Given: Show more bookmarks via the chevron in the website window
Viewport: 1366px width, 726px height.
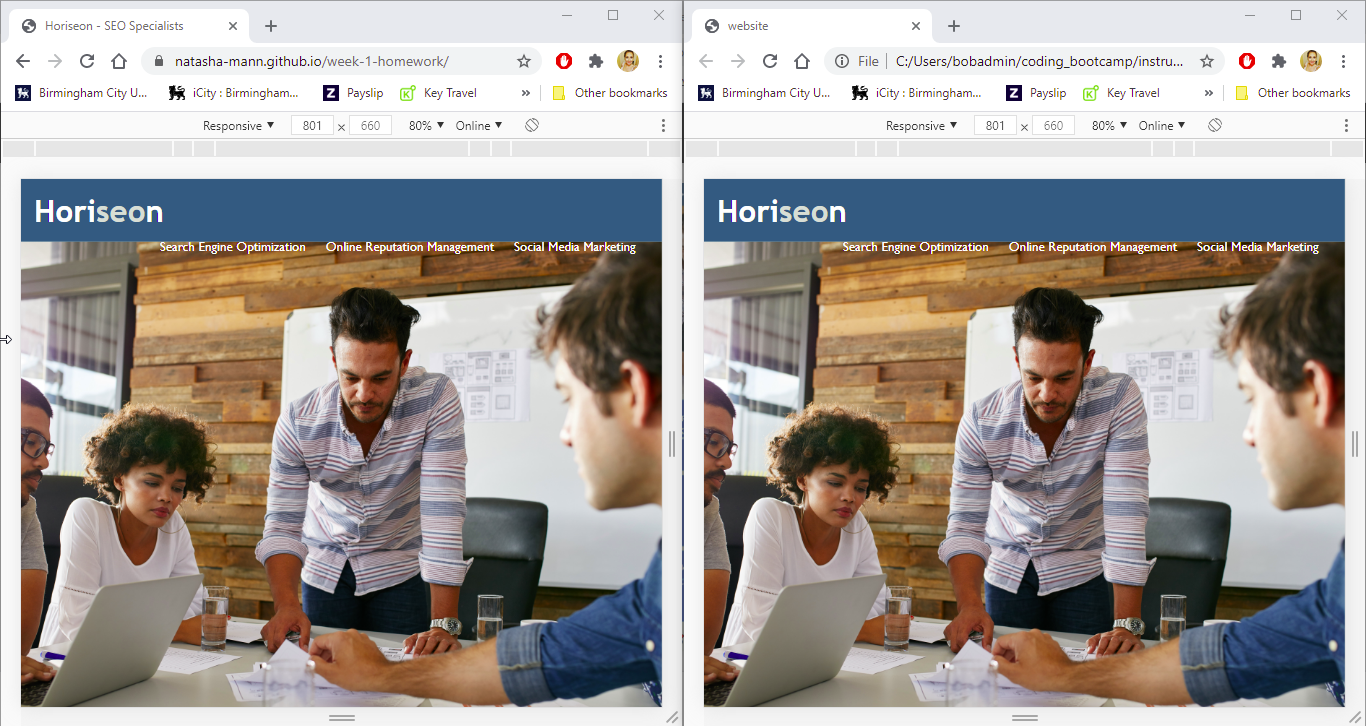Looking at the screenshot, I should (1209, 93).
